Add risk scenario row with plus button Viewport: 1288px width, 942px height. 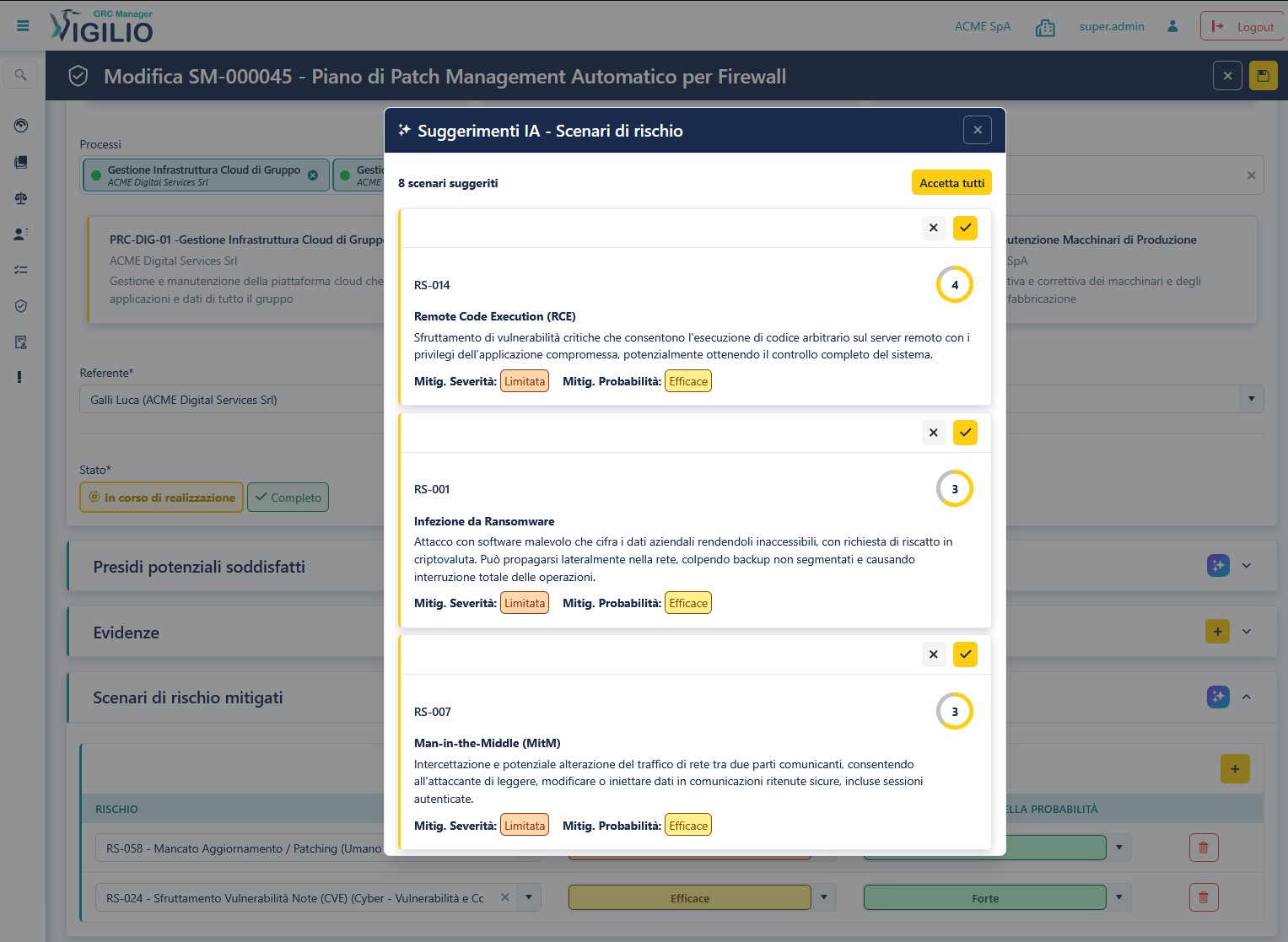coord(1235,768)
